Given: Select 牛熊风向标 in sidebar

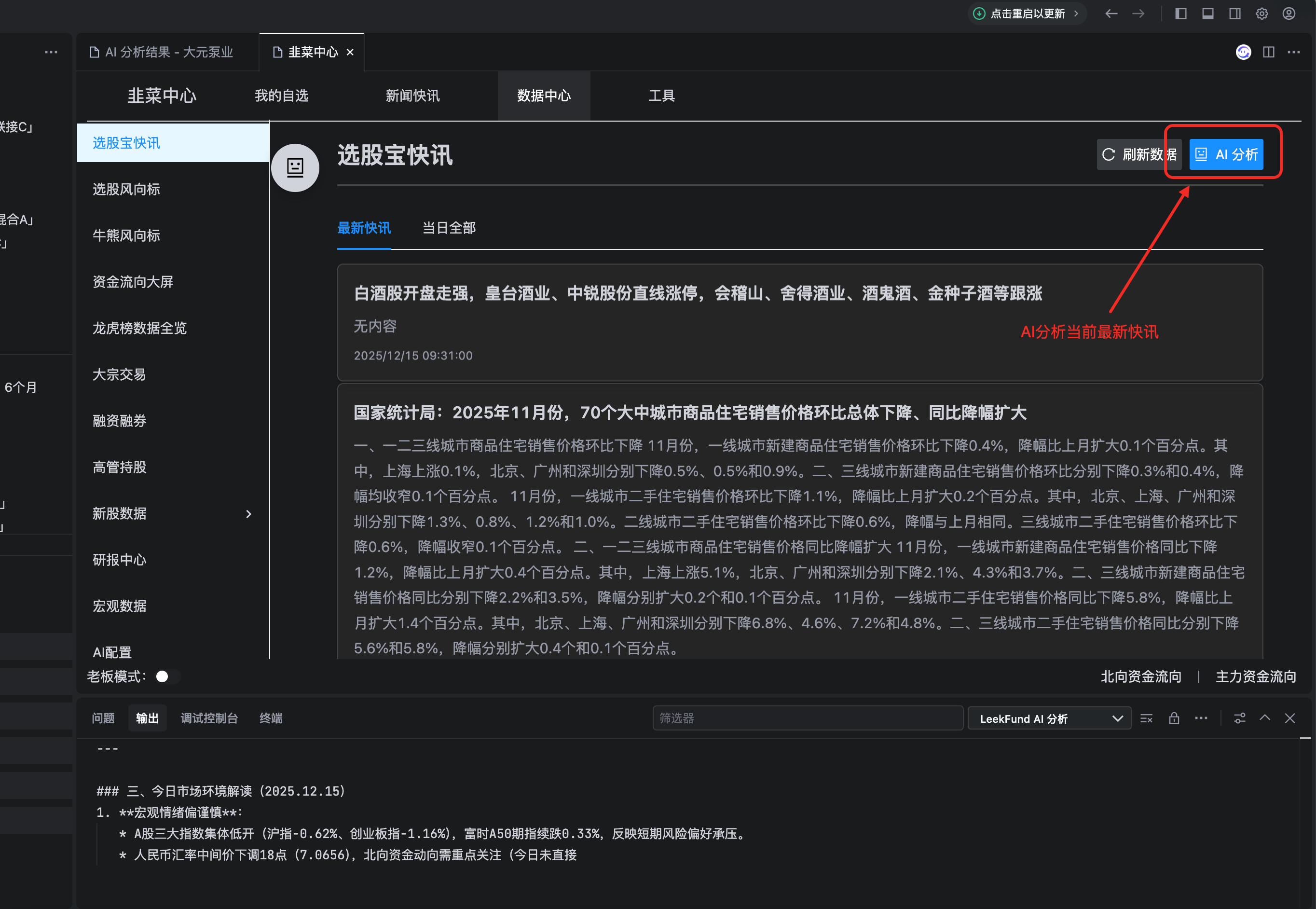Looking at the screenshot, I should [x=173, y=235].
